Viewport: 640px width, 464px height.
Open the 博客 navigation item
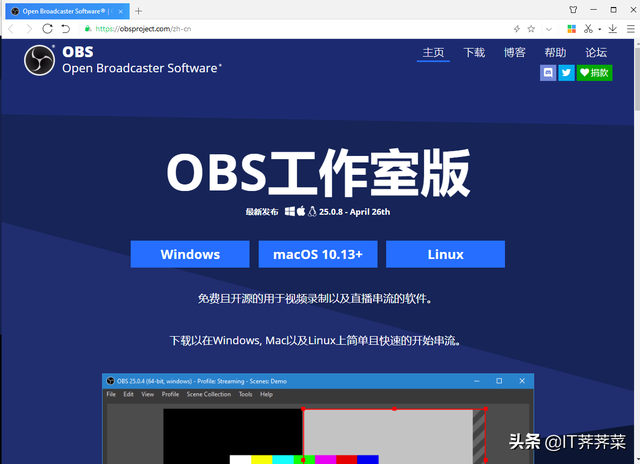[514, 52]
